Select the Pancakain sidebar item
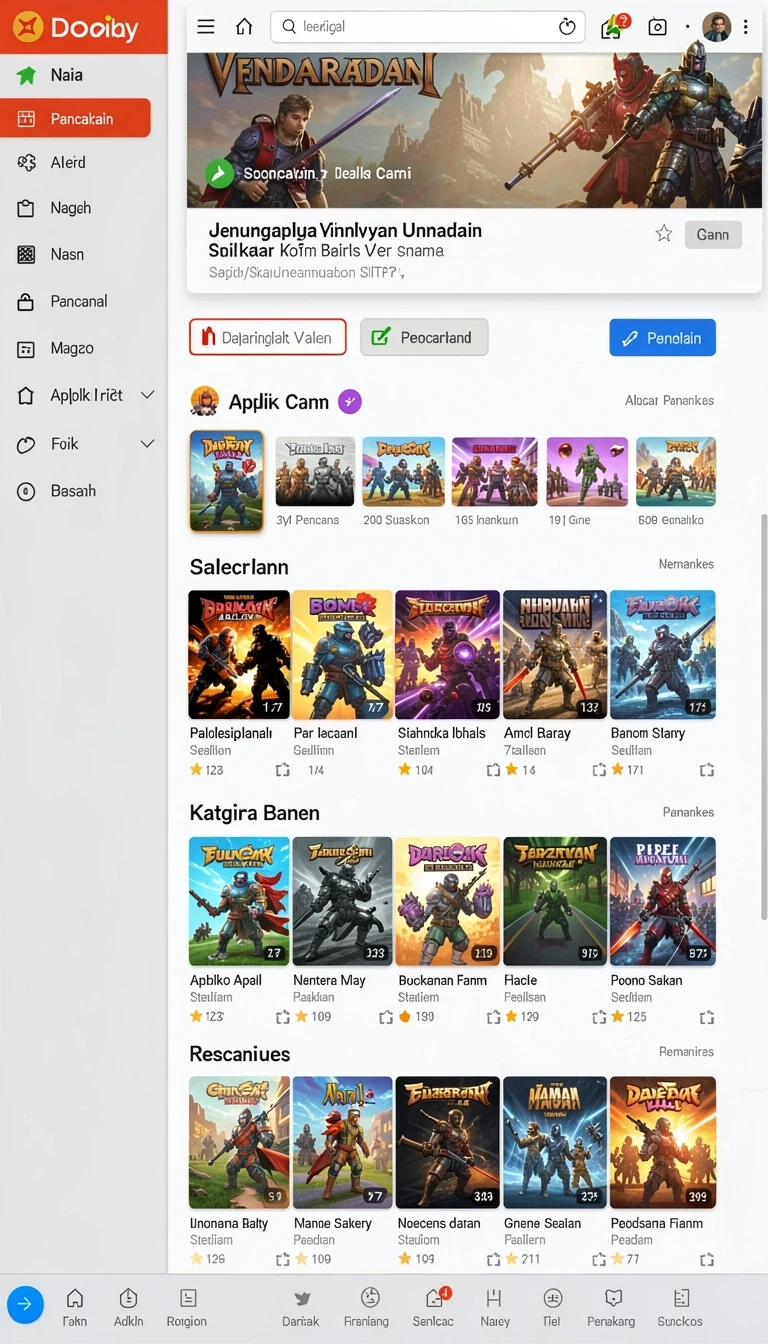768x1344 pixels. (75, 118)
